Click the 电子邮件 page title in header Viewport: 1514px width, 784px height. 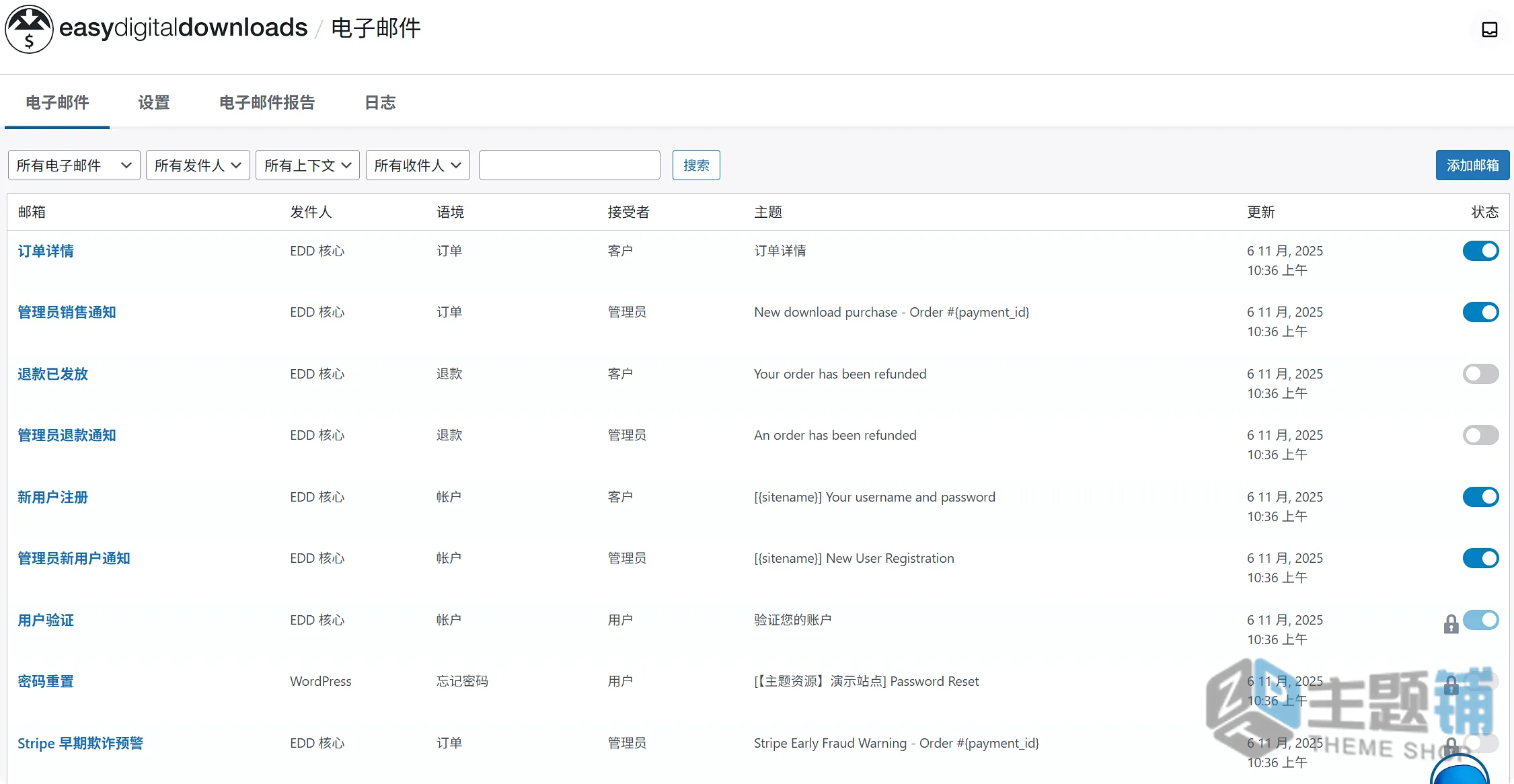(376, 28)
